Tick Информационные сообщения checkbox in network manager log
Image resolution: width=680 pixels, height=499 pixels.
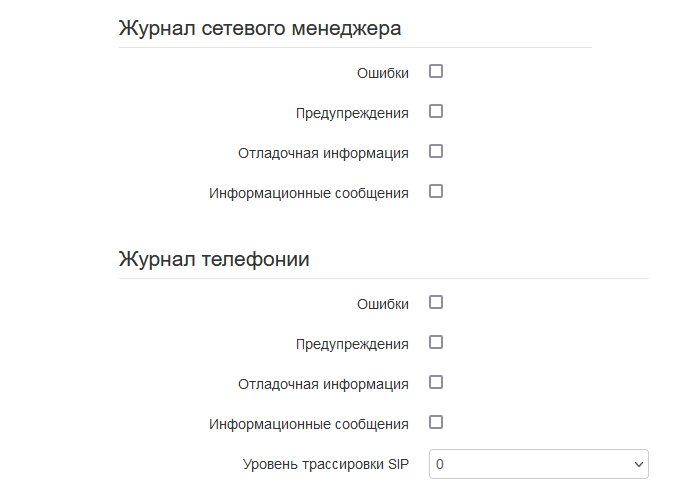436,192
